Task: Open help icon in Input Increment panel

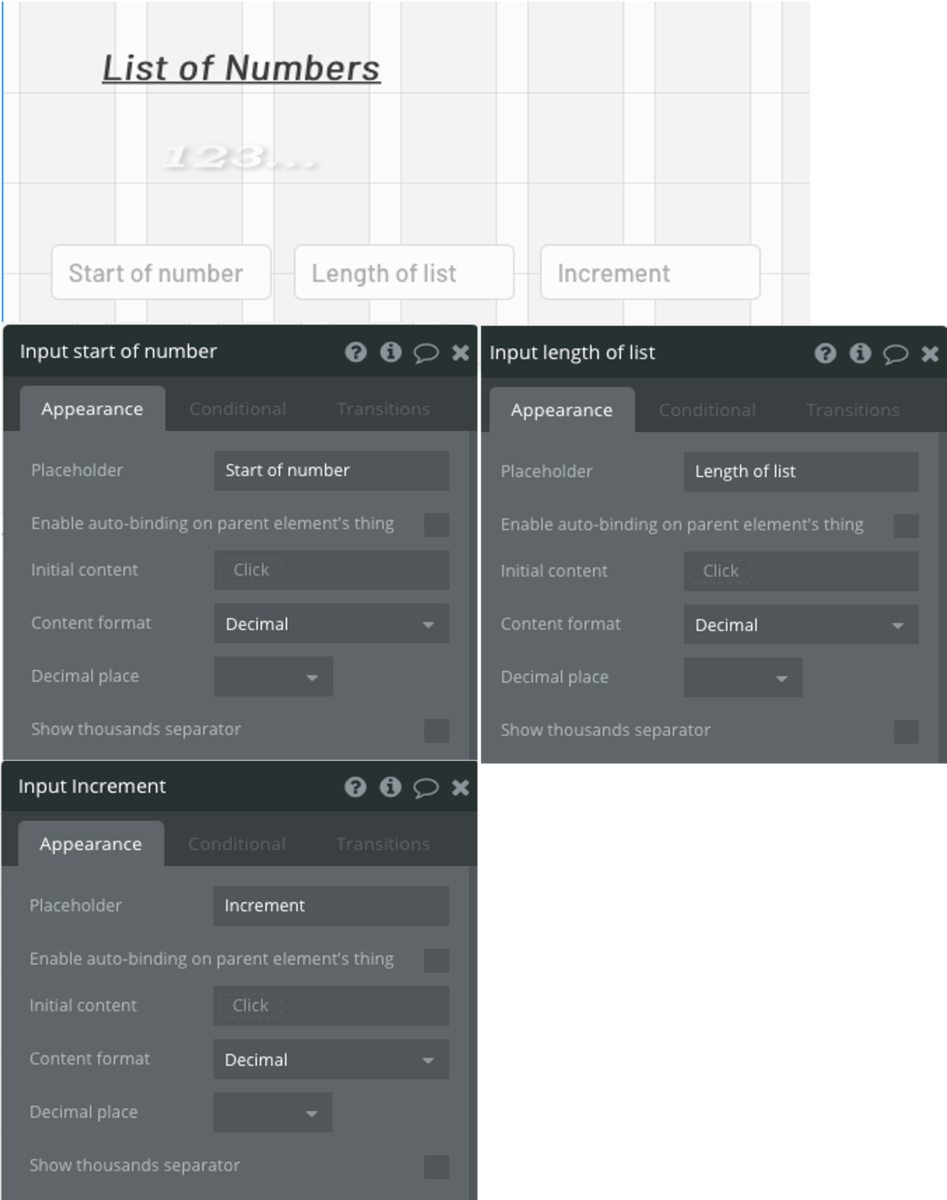Action: click(x=355, y=787)
